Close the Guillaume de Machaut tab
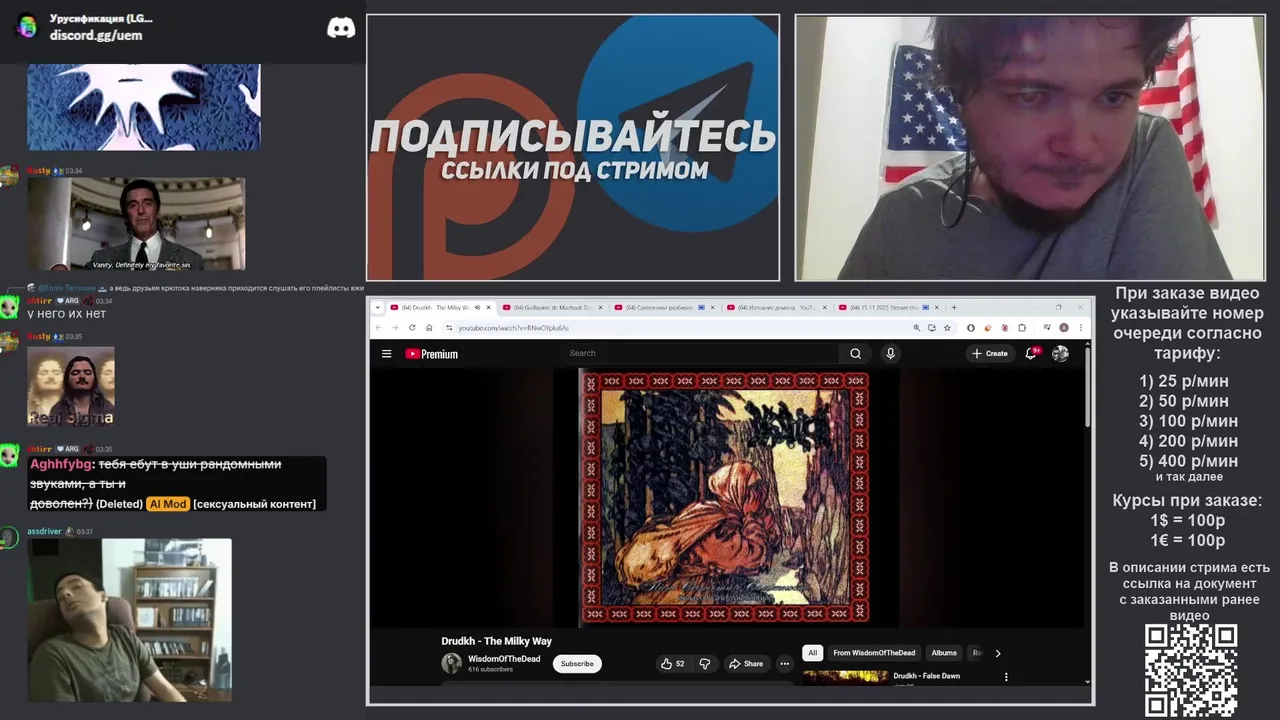 [601, 307]
